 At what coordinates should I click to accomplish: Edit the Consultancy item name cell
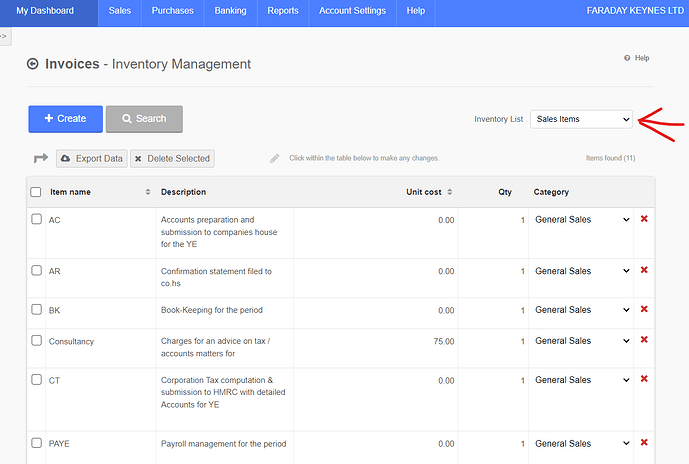coord(101,348)
